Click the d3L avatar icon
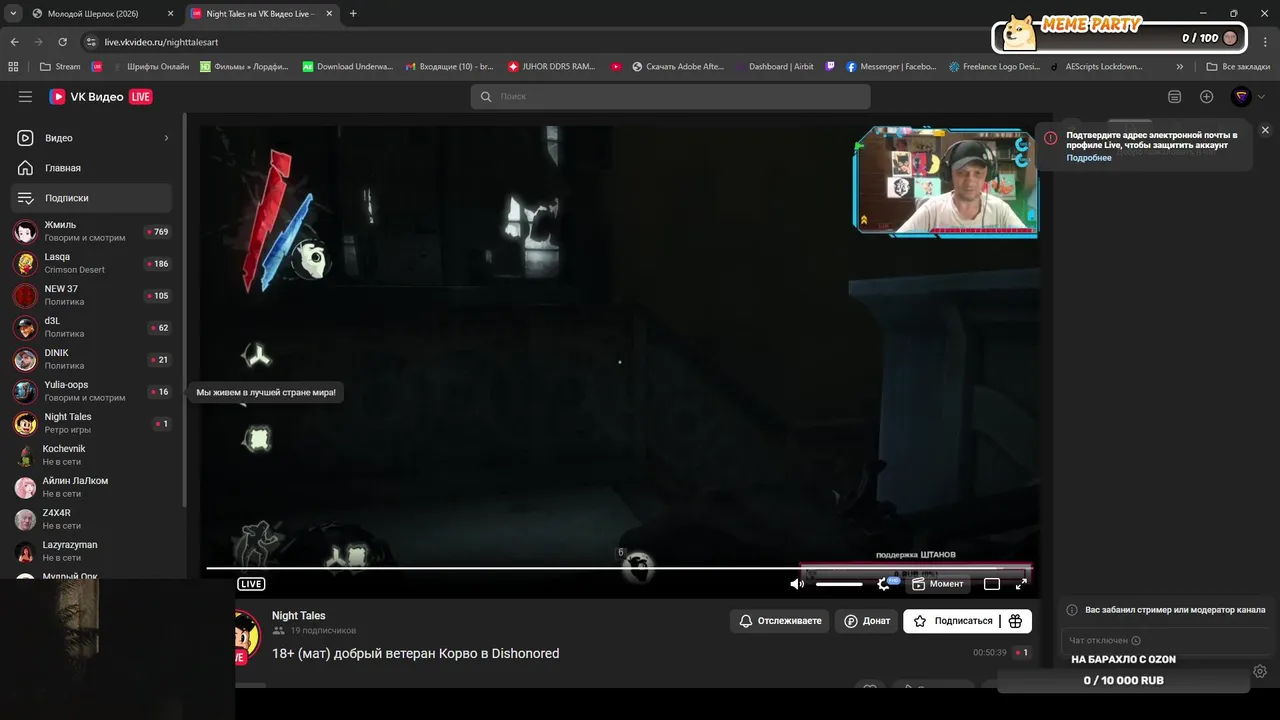Image resolution: width=1280 pixels, height=720 pixels. pyautogui.click(x=25, y=328)
